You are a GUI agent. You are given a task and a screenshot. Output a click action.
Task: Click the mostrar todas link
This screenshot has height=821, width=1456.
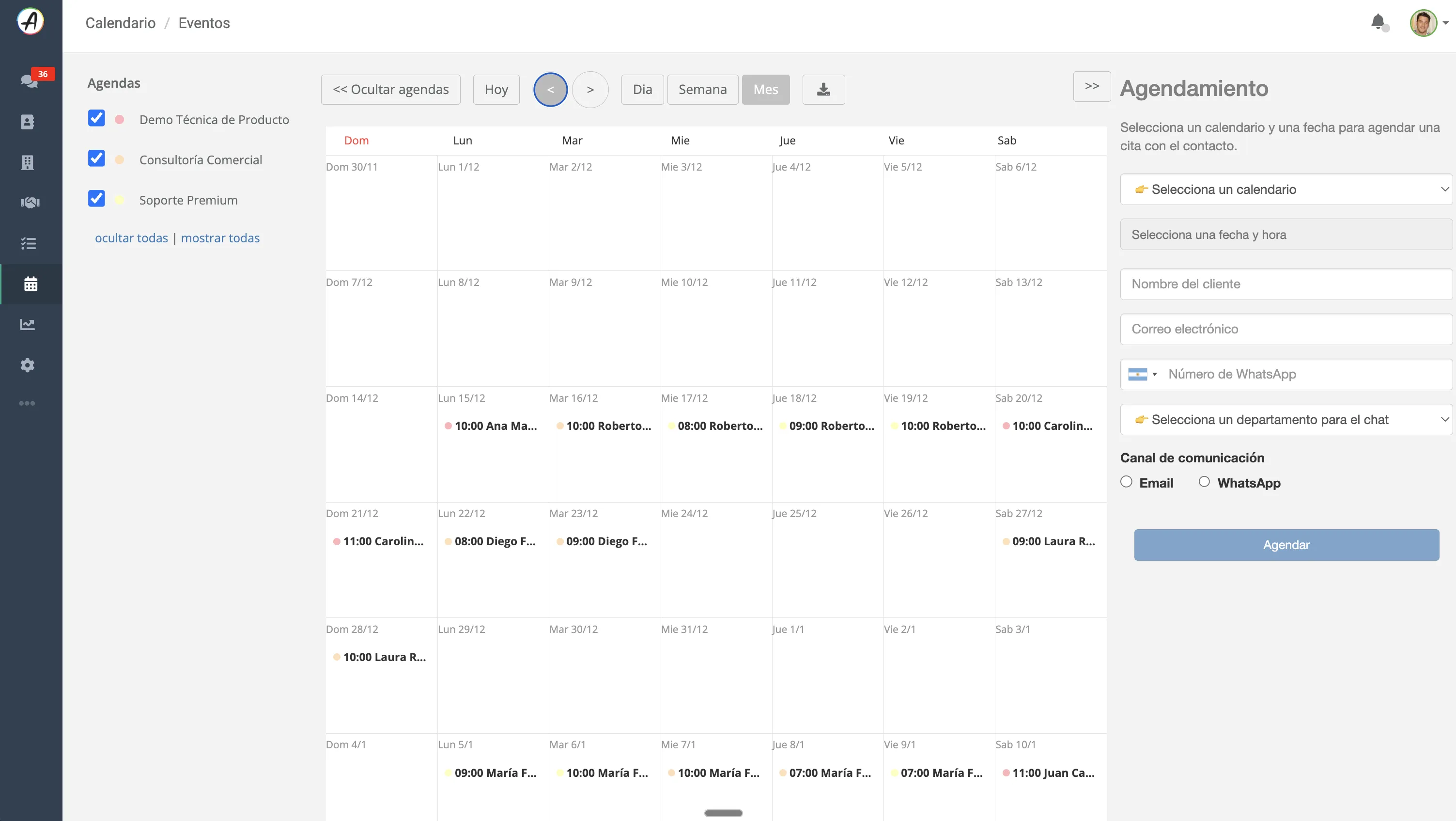[220, 238]
